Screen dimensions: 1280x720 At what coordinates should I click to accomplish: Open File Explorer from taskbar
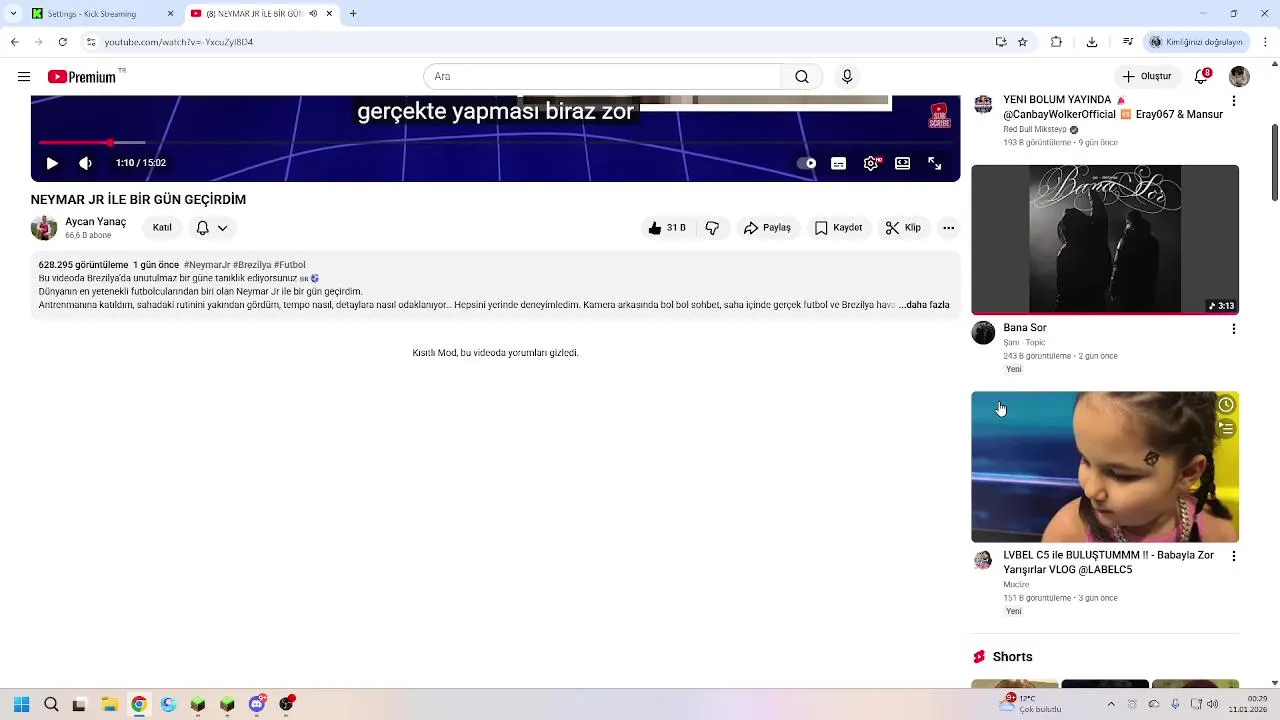(109, 704)
